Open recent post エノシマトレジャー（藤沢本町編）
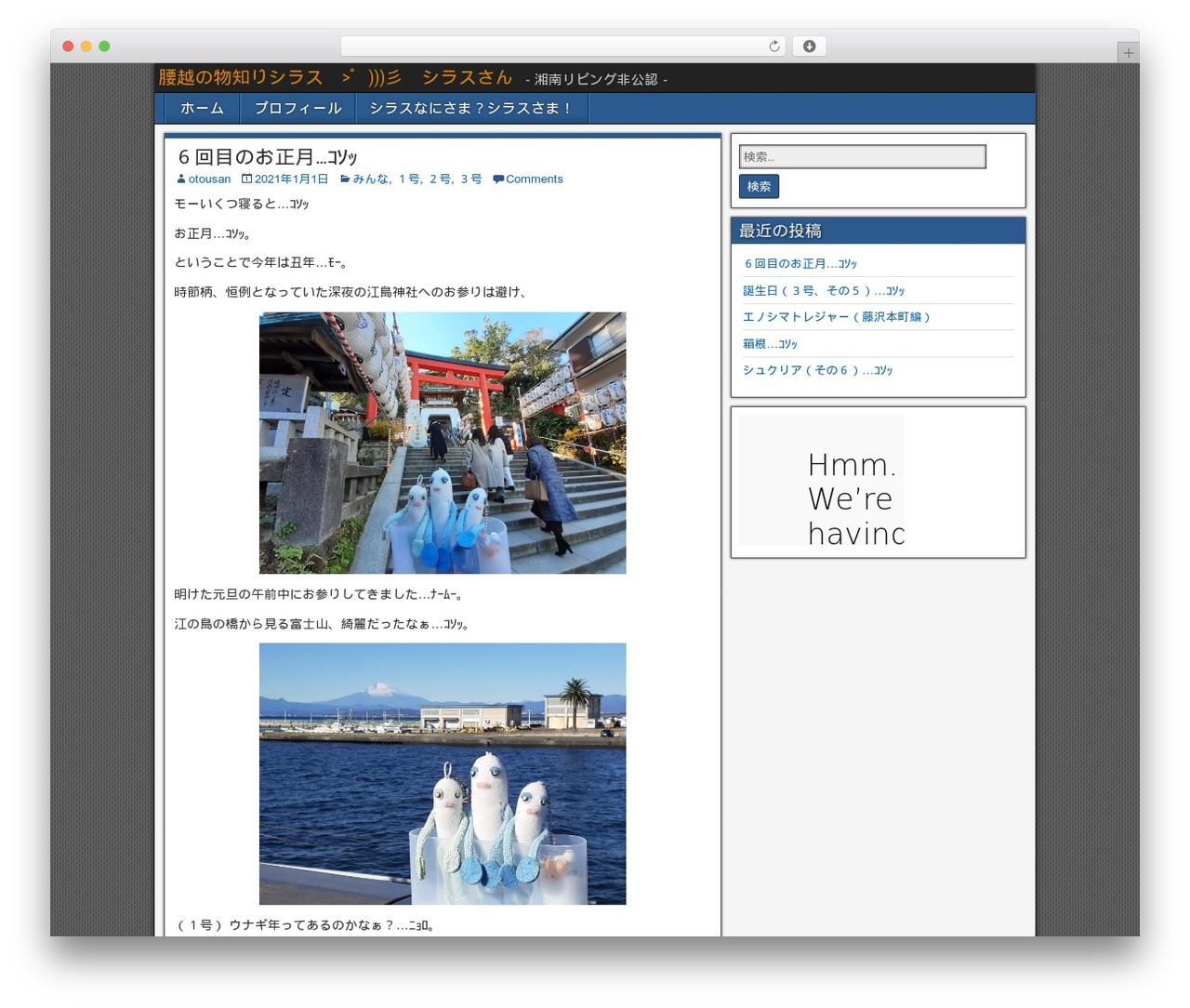 (x=837, y=317)
